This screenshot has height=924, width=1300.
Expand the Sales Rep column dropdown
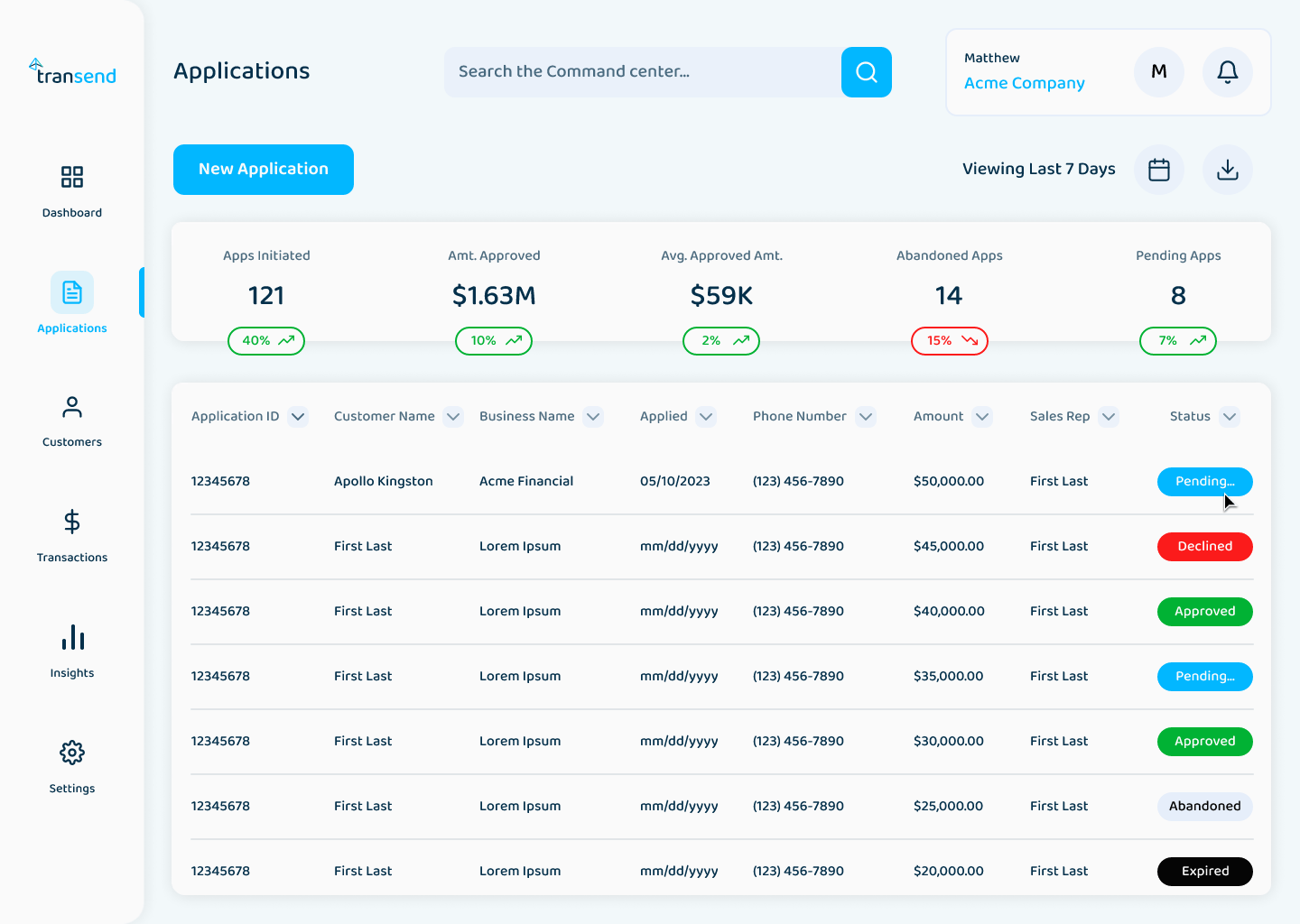coord(1109,417)
